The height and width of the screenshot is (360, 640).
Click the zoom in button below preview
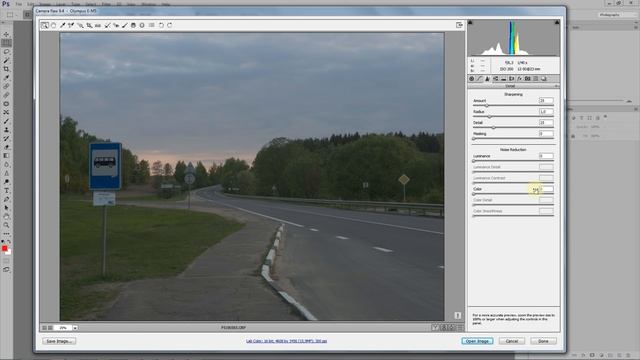coord(50,328)
